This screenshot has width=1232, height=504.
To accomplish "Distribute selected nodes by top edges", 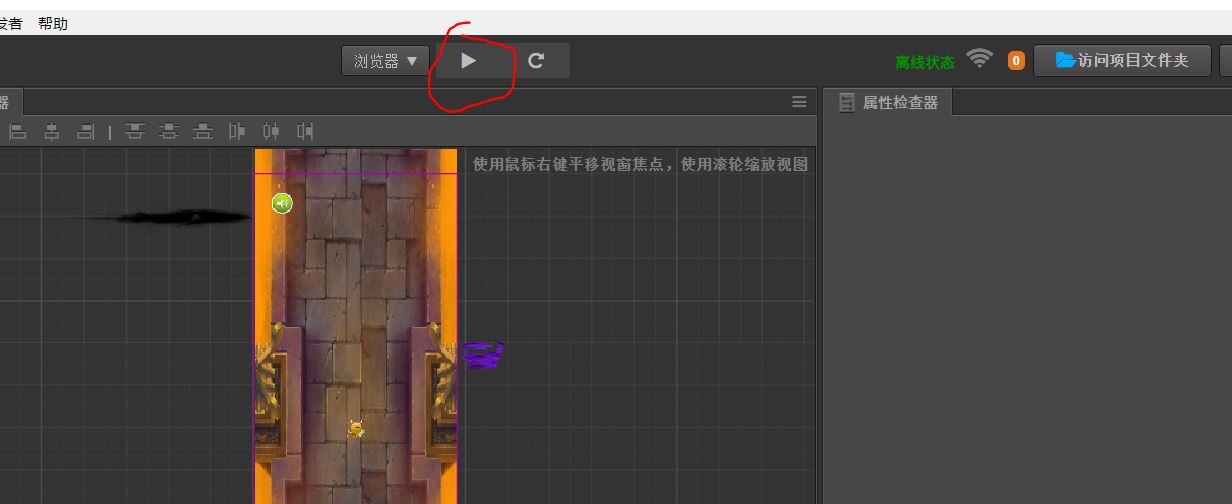I will (x=135, y=131).
